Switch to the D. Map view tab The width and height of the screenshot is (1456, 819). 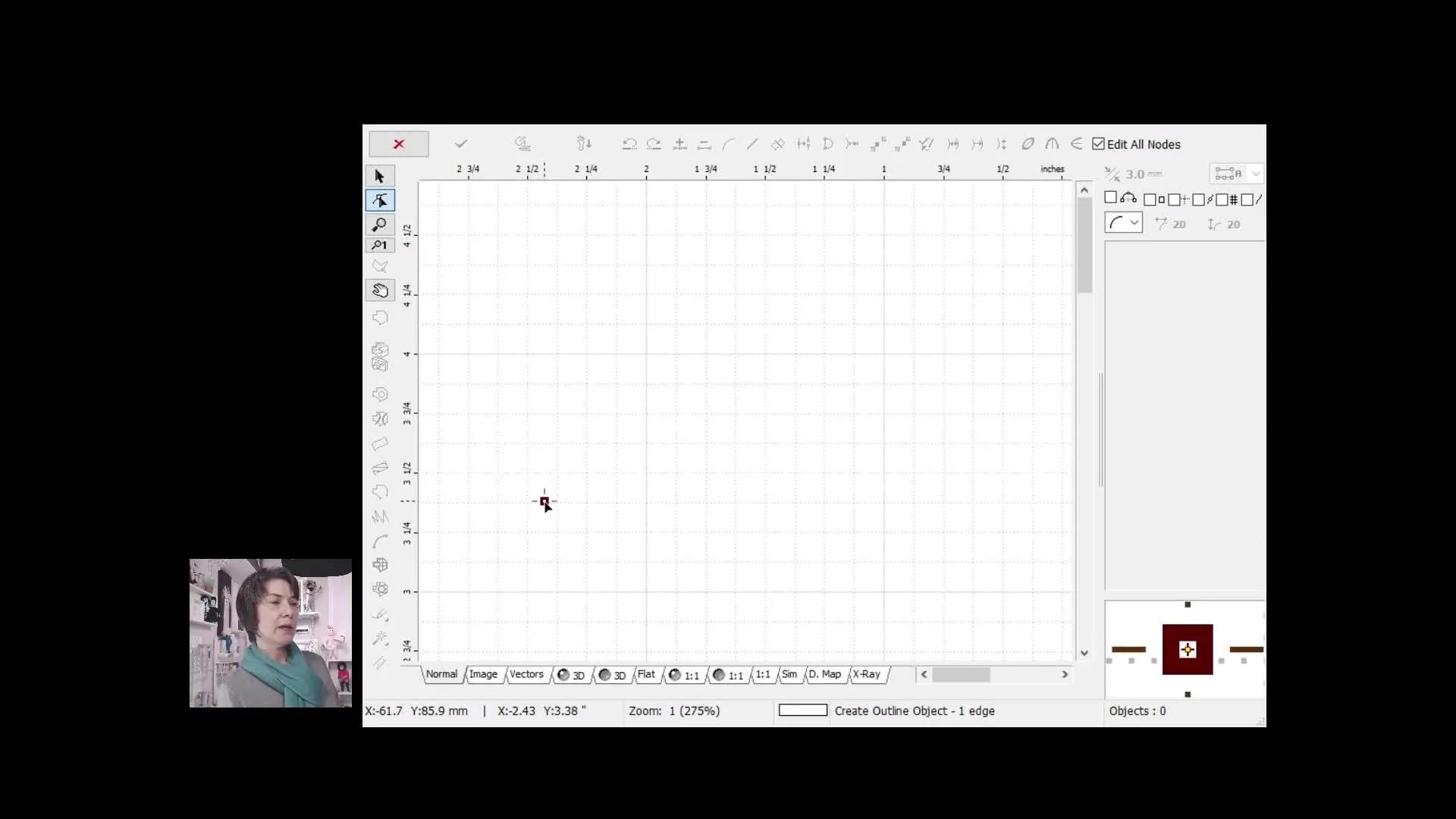[824, 674]
